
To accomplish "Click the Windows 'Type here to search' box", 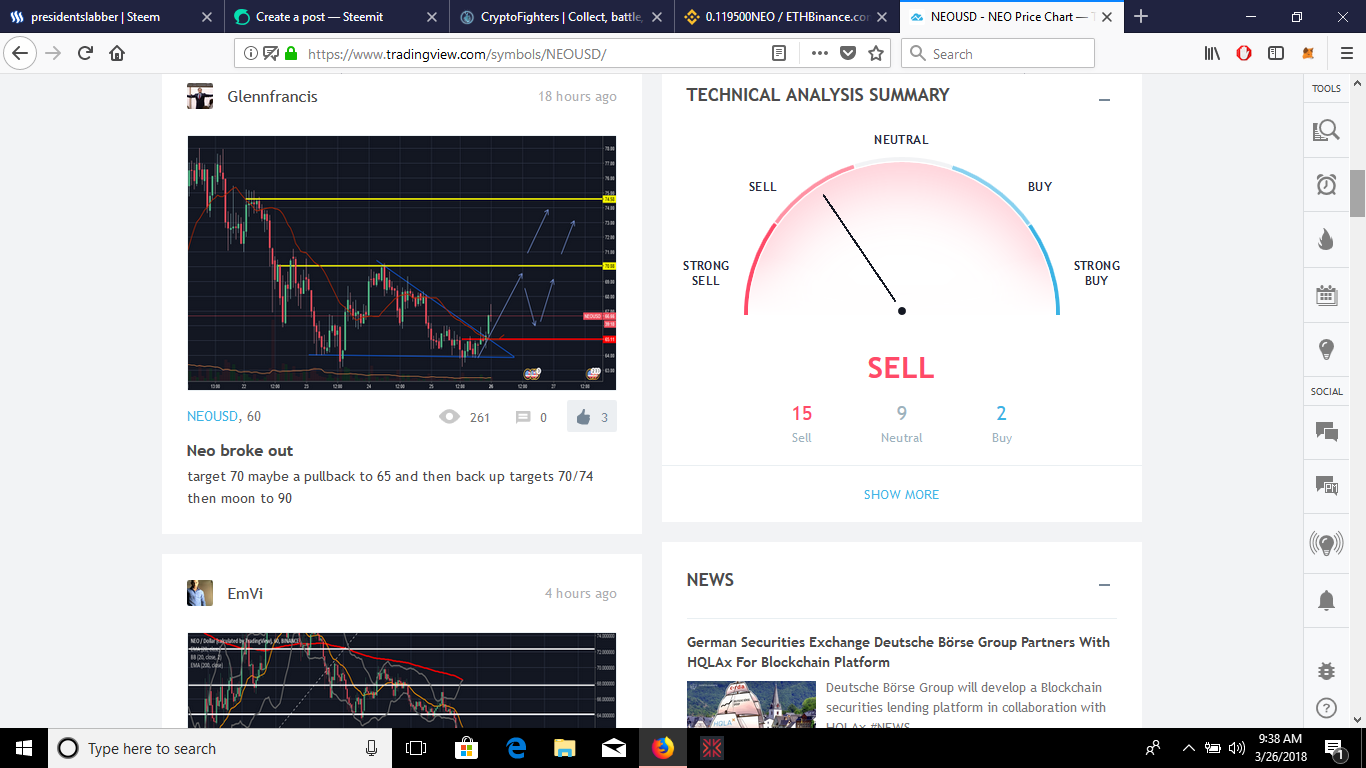I will pos(218,748).
